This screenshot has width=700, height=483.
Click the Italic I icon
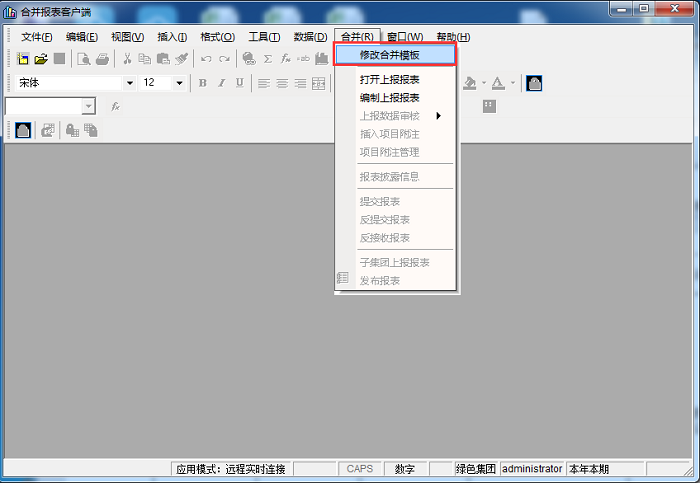point(221,83)
